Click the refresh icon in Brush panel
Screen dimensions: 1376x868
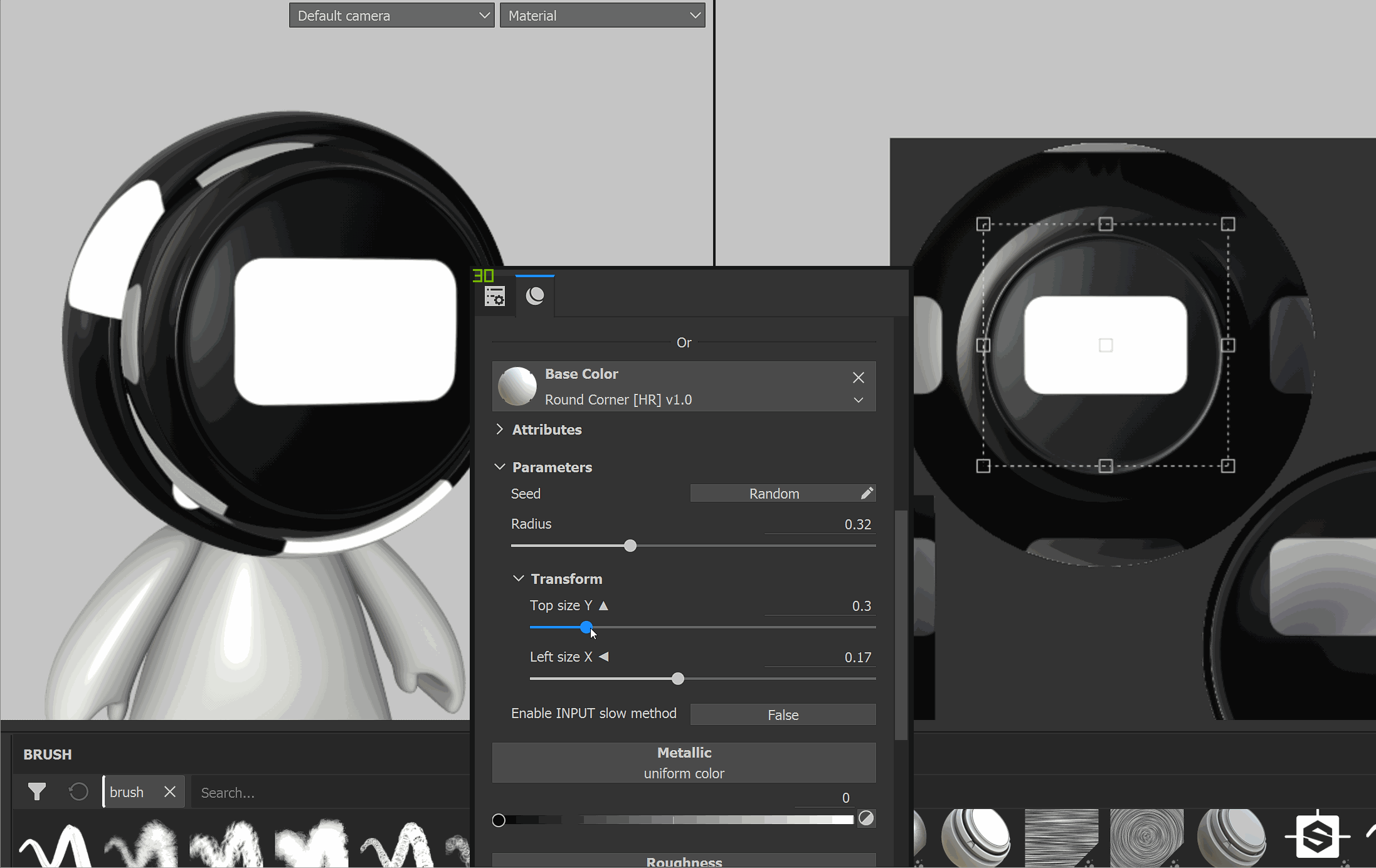(x=78, y=792)
